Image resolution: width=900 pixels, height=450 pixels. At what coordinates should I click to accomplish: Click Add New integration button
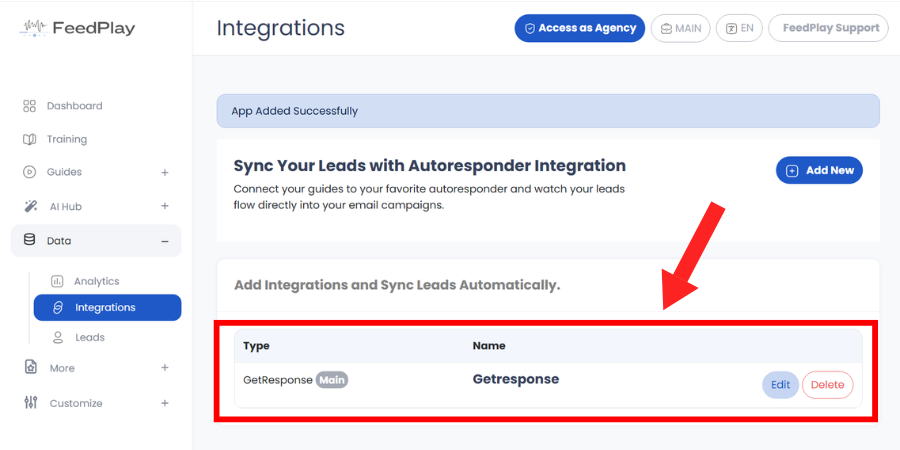[x=819, y=170]
